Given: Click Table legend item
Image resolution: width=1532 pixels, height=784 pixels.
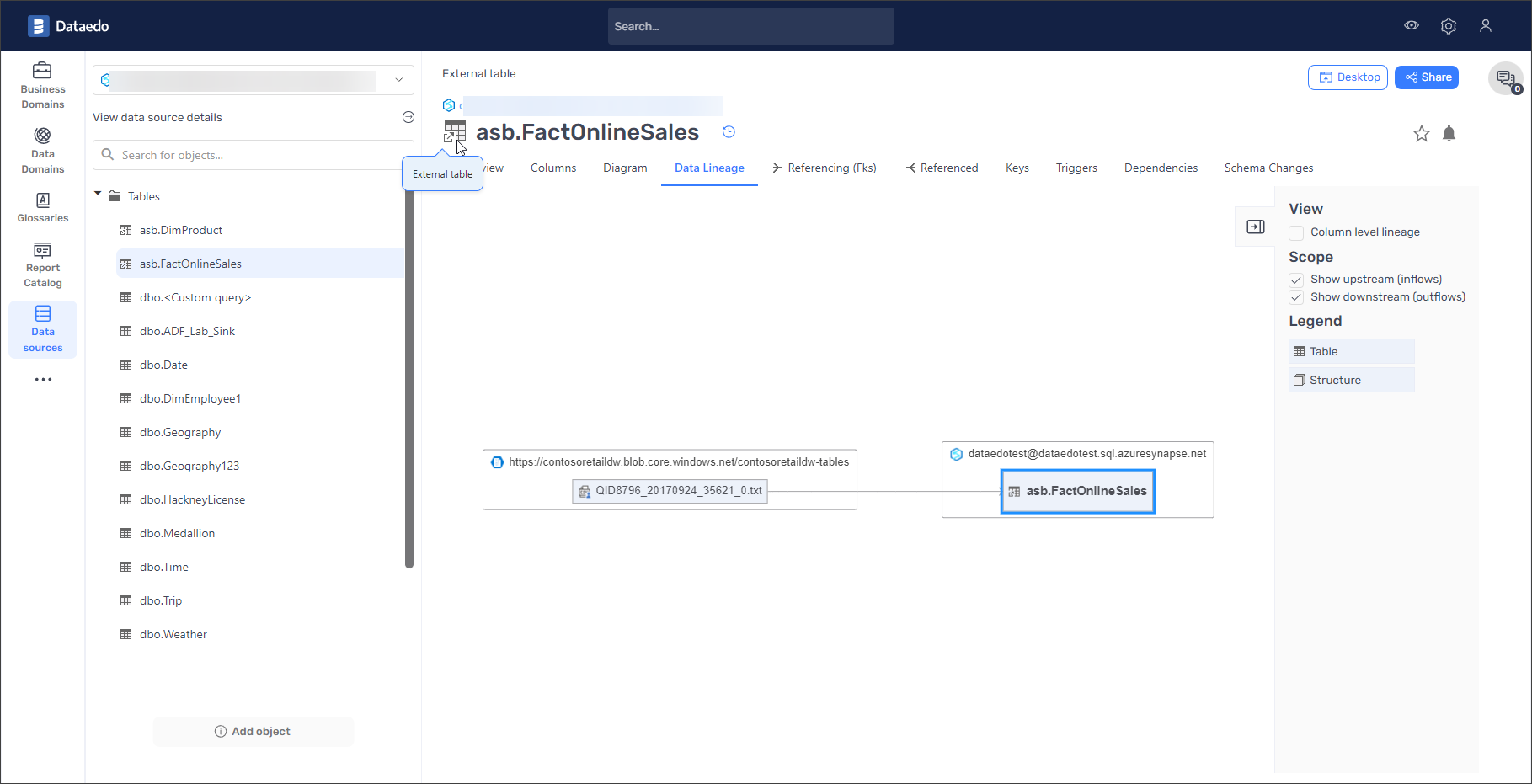Looking at the screenshot, I should tap(1351, 351).
